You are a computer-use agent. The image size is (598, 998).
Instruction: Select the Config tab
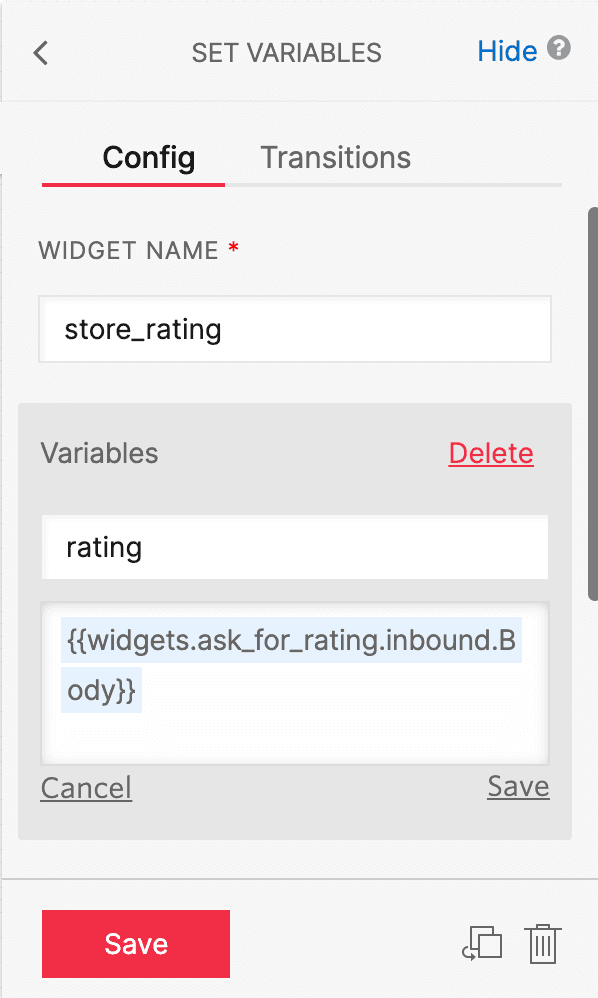pyautogui.click(x=147, y=157)
